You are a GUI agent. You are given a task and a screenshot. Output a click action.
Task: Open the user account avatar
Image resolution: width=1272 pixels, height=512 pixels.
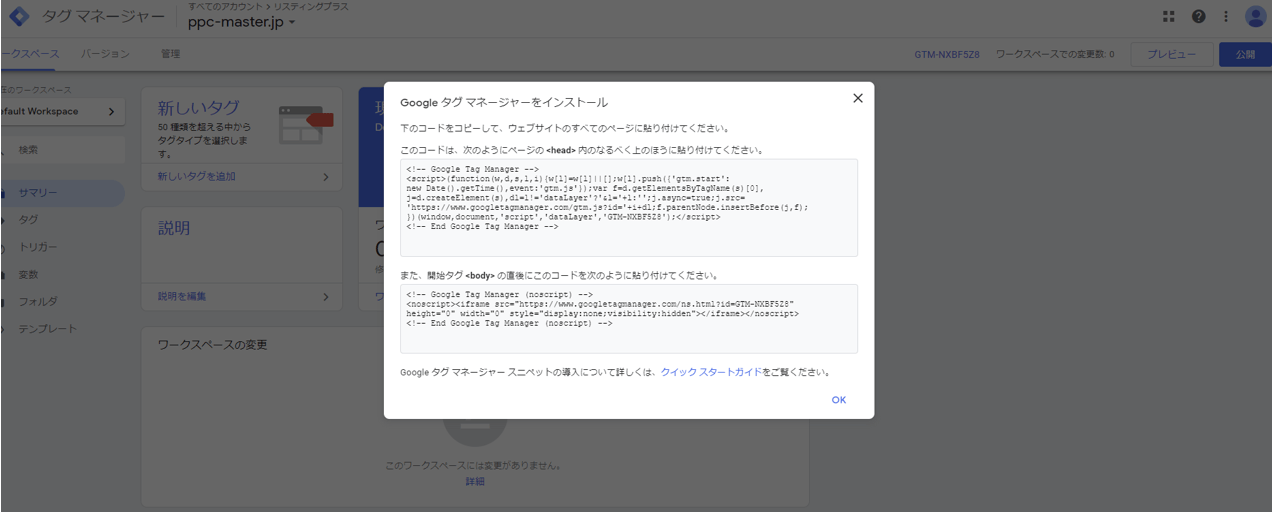pyautogui.click(x=1255, y=16)
